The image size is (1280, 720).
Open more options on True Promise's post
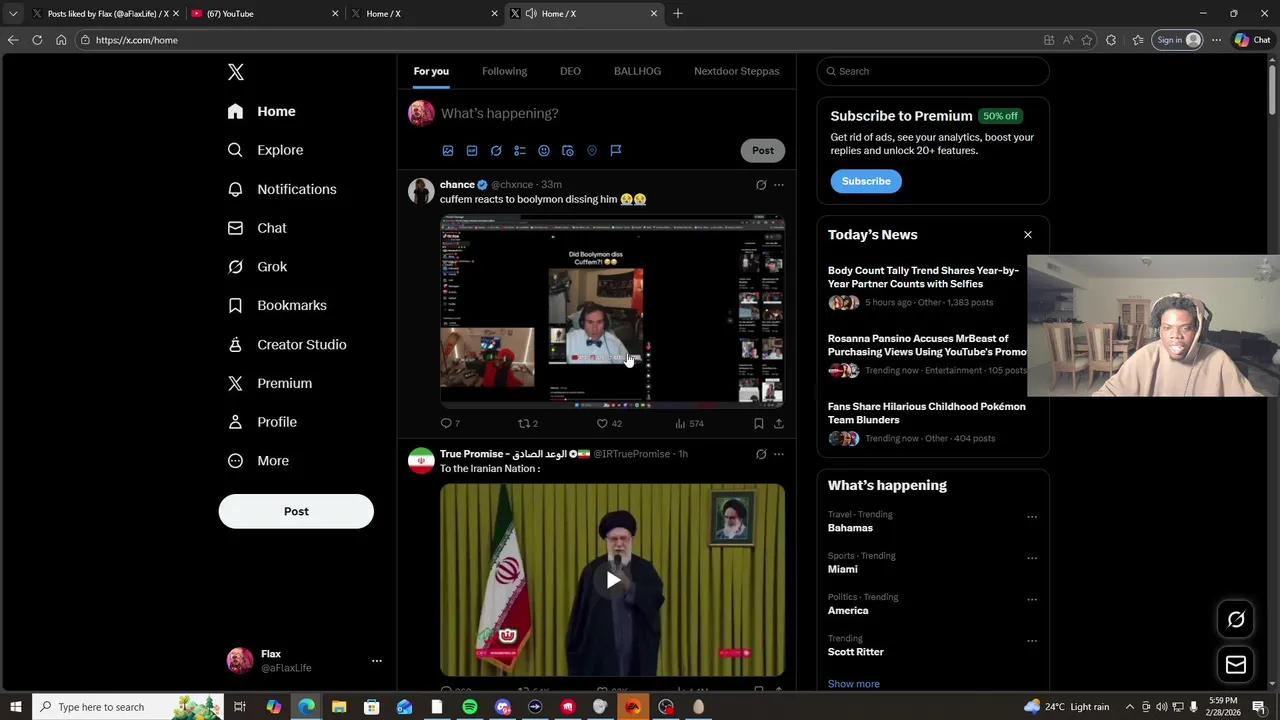[779, 454]
